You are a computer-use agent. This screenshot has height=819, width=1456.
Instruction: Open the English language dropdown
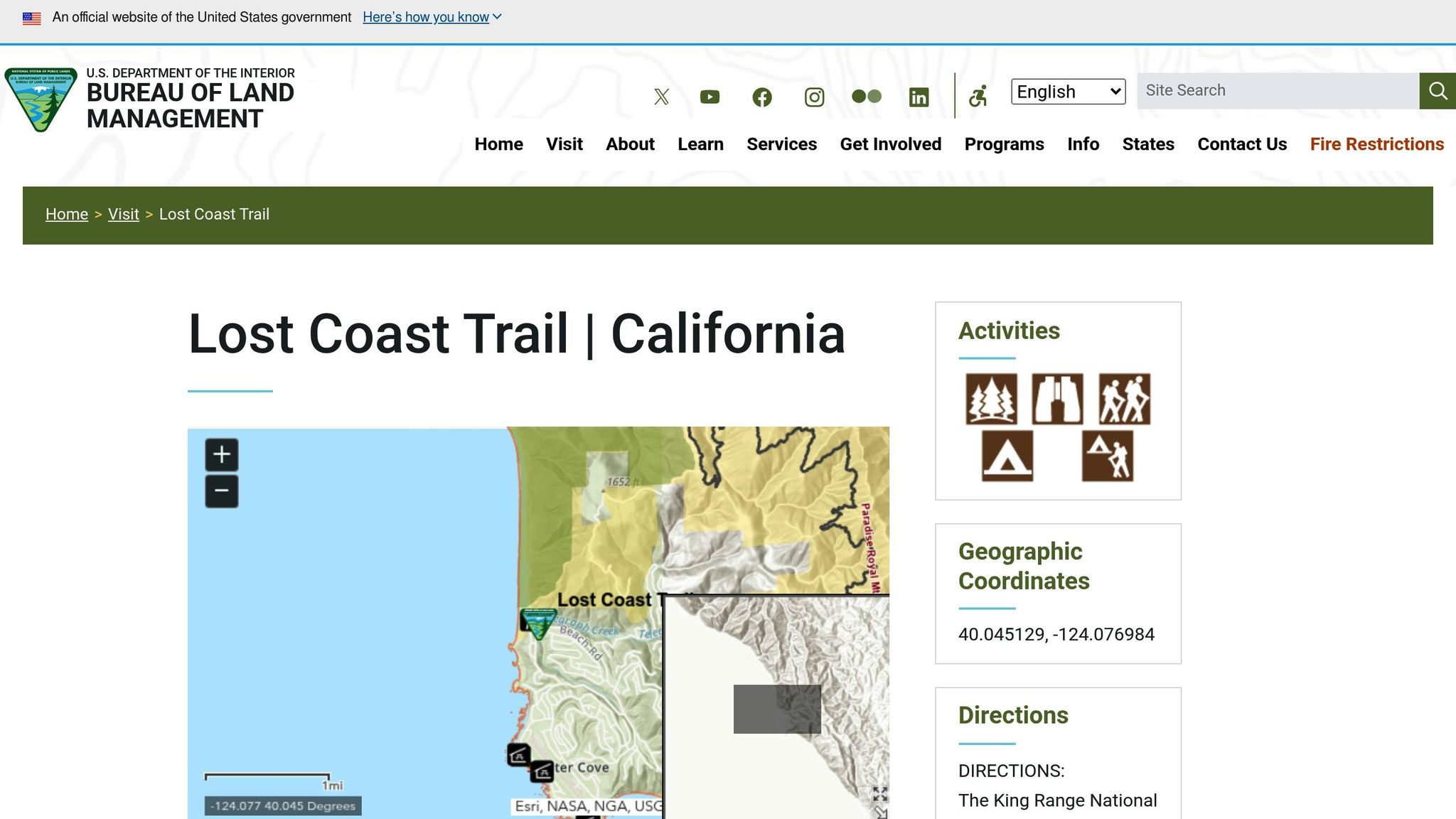[x=1069, y=92]
